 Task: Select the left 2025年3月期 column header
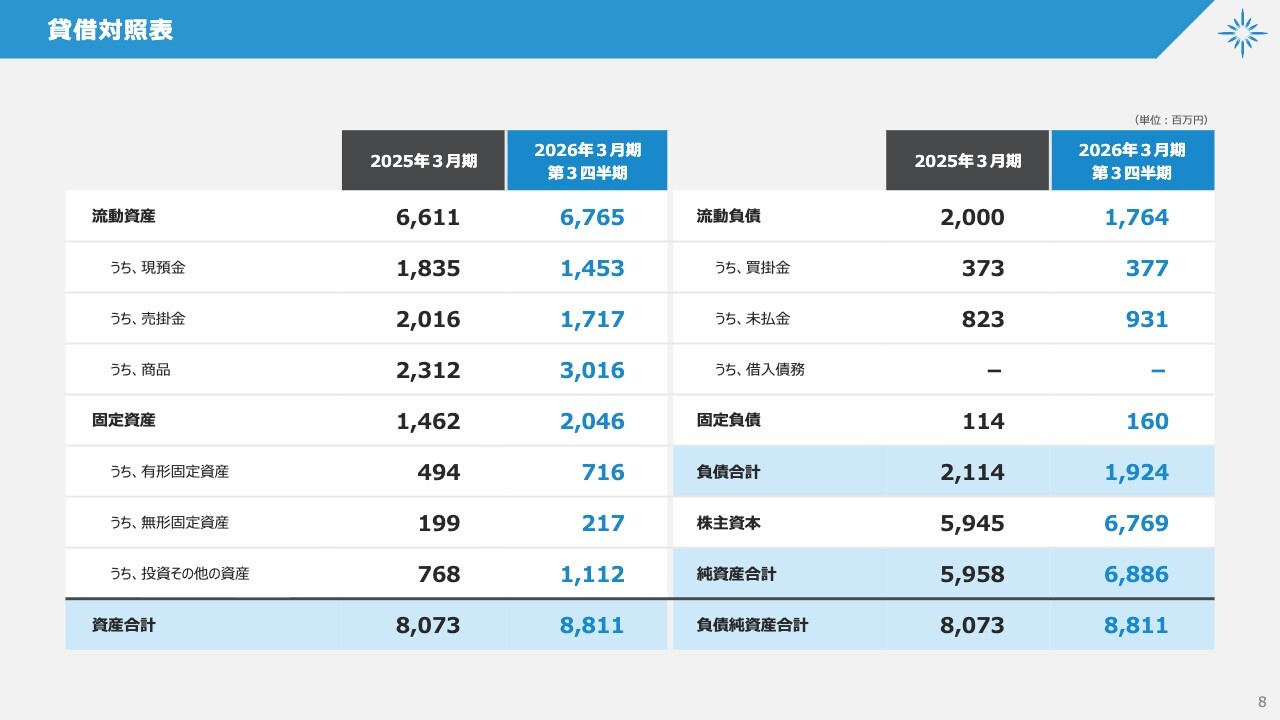pos(423,161)
